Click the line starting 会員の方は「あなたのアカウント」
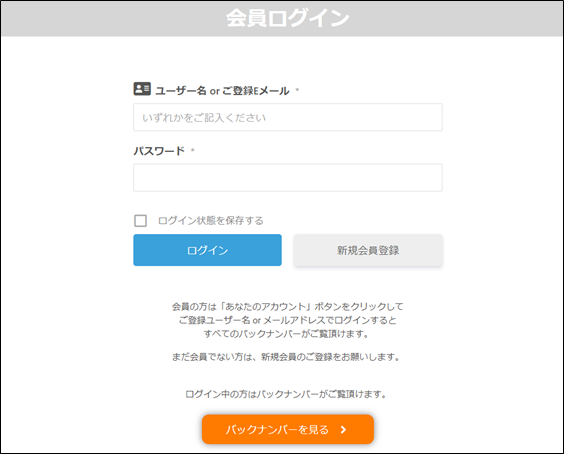Image resolution: width=564 pixels, height=454 pixels. 287,307
